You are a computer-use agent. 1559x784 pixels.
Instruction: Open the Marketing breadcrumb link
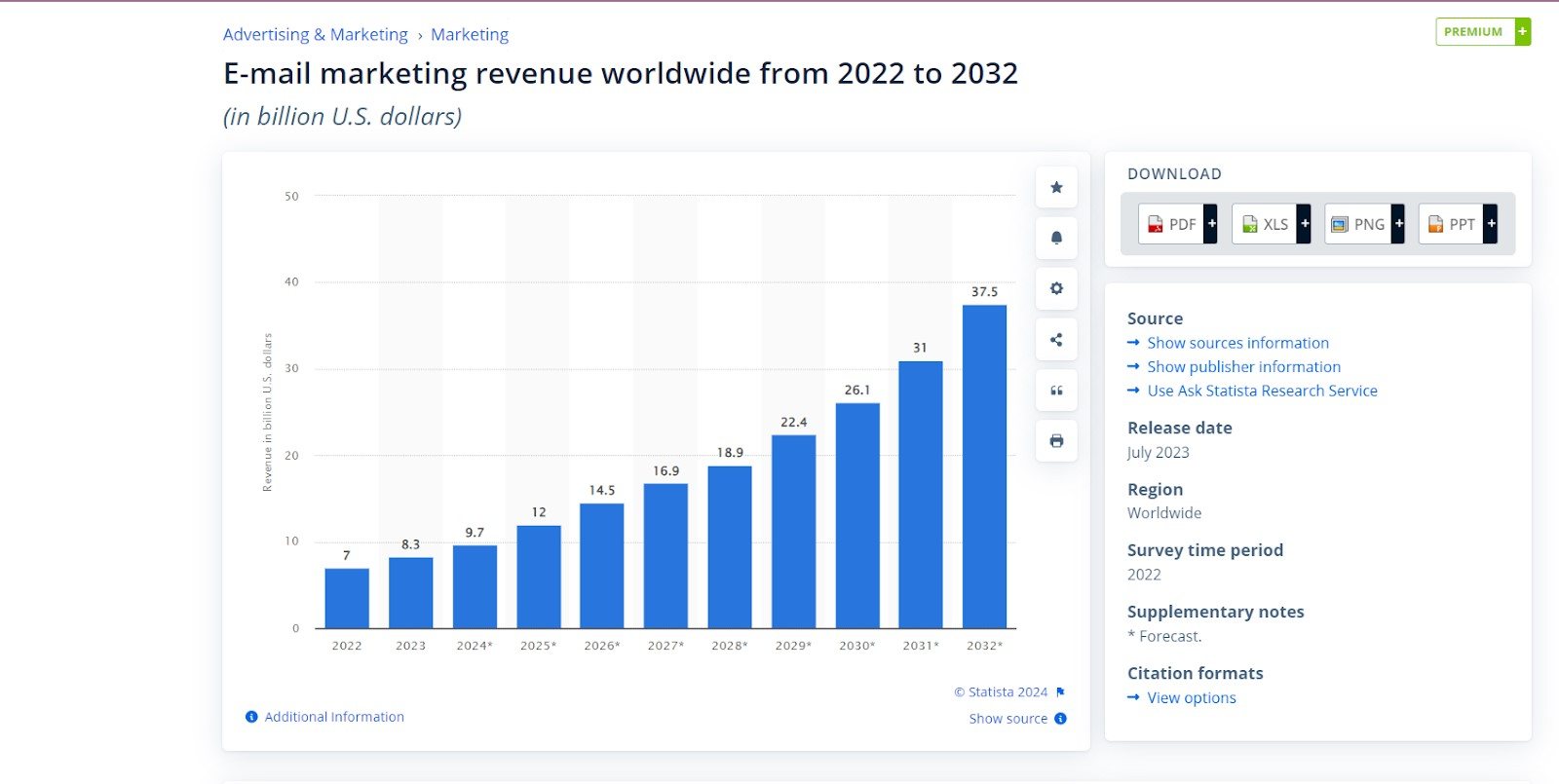(470, 34)
